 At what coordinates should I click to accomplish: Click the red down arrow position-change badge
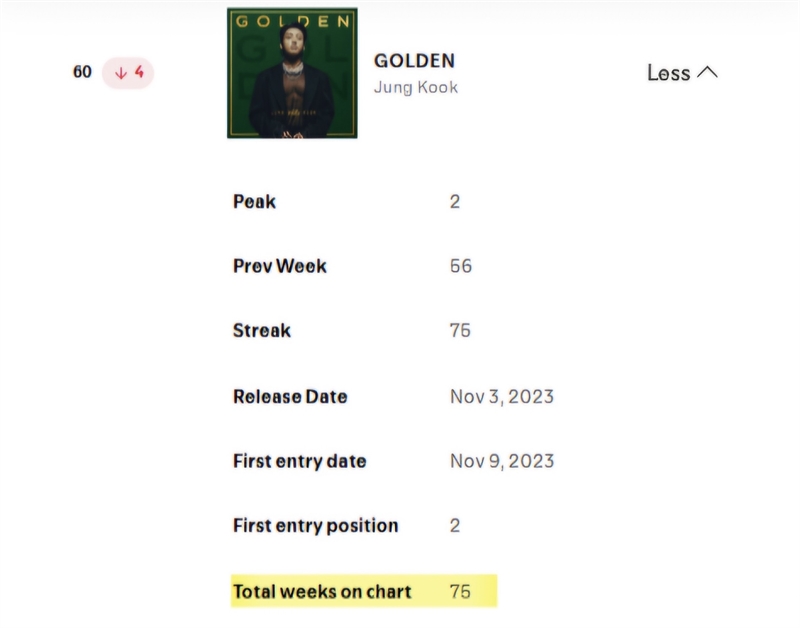pos(127,72)
